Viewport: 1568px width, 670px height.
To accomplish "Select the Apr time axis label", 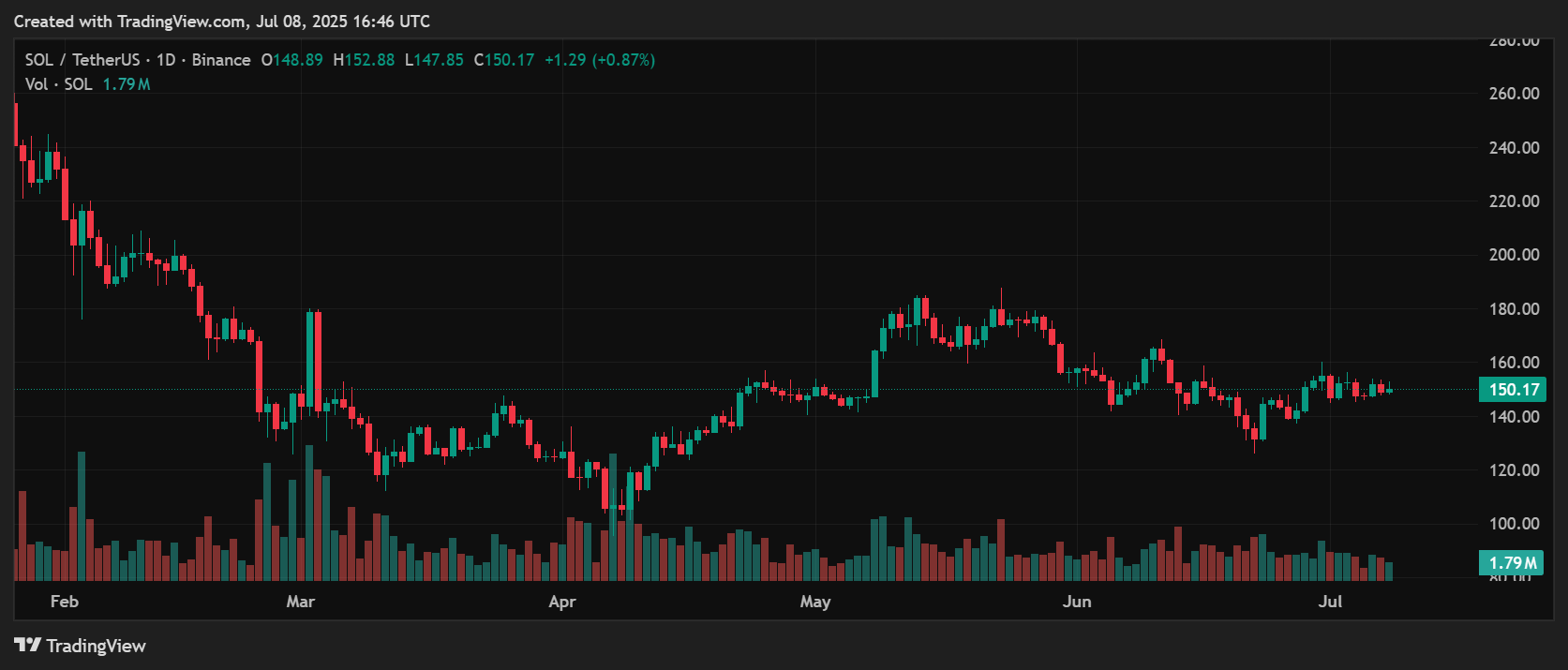I will click(561, 602).
